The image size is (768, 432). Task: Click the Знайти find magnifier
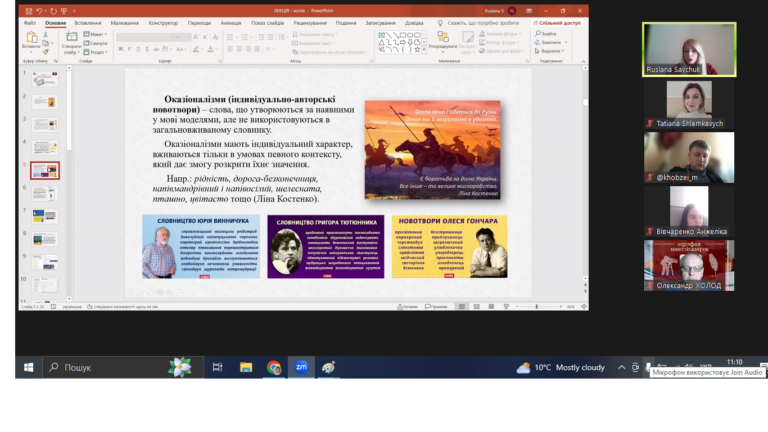coord(547,34)
